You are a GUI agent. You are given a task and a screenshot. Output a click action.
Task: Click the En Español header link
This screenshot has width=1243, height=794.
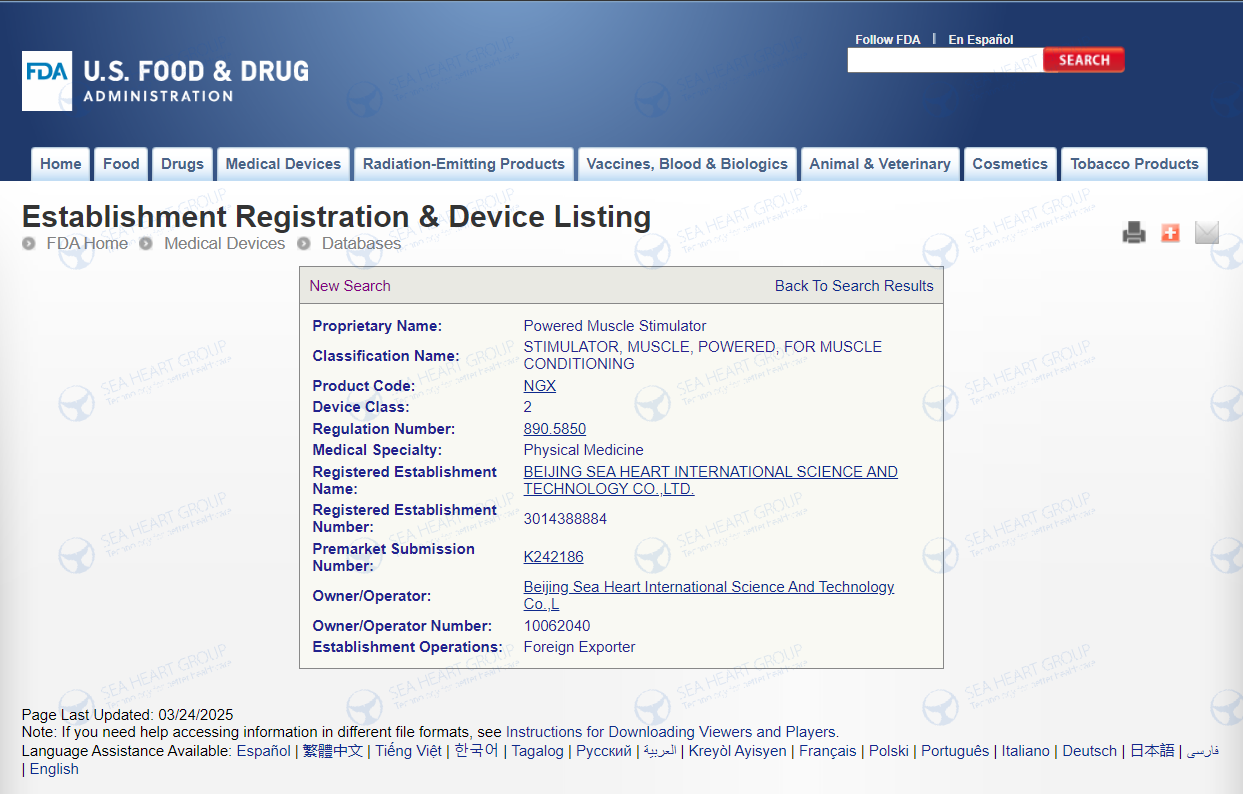point(980,40)
